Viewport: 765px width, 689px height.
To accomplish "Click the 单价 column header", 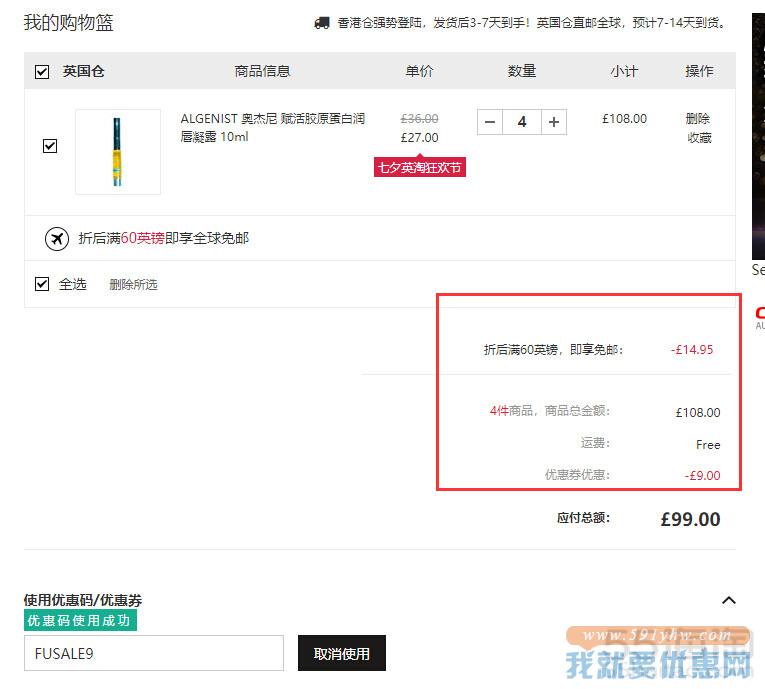I will coord(420,71).
